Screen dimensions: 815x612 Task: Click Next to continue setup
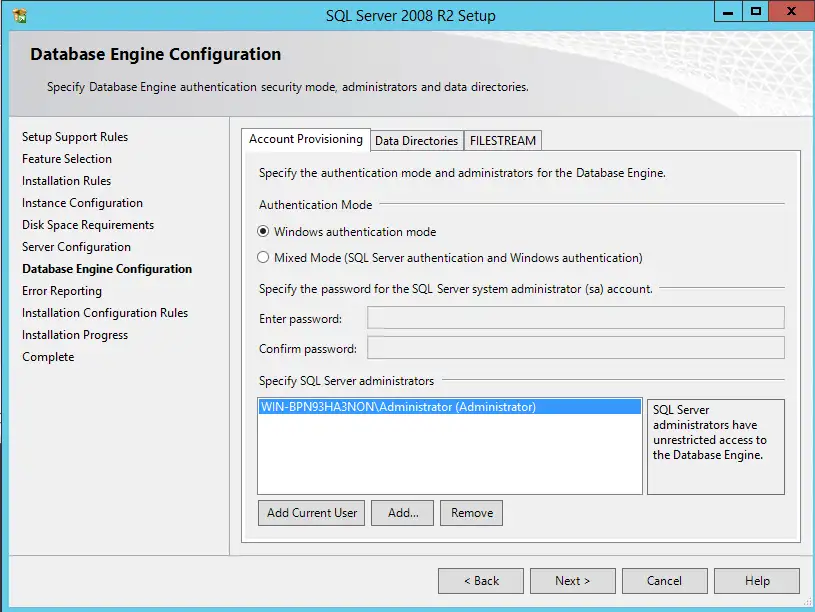572,580
